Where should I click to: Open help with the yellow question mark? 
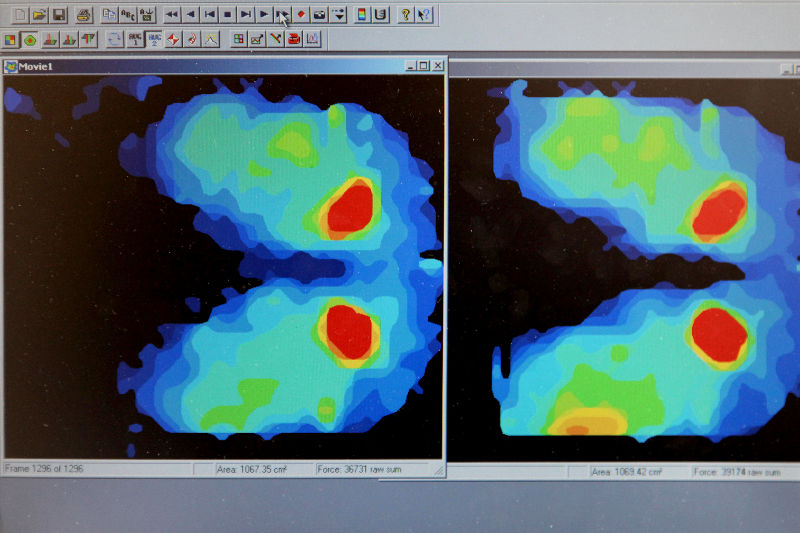pos(405,15)
